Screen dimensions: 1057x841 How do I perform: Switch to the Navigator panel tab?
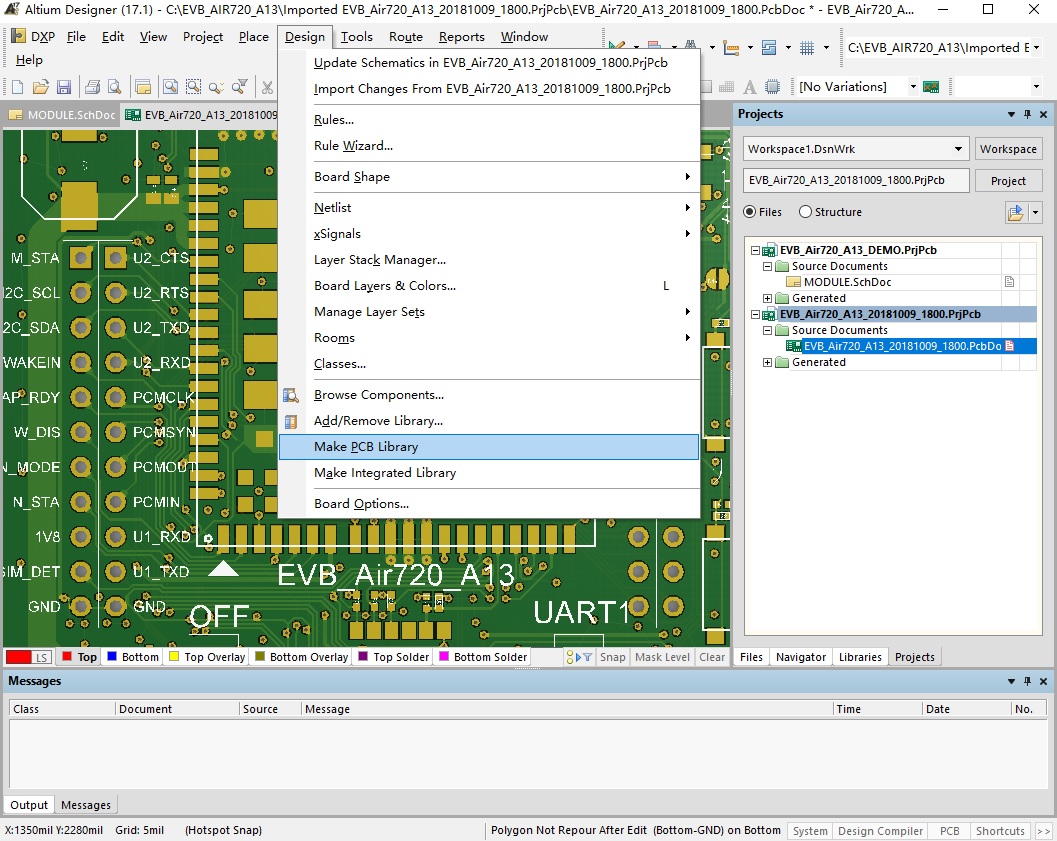pos(801,657)
